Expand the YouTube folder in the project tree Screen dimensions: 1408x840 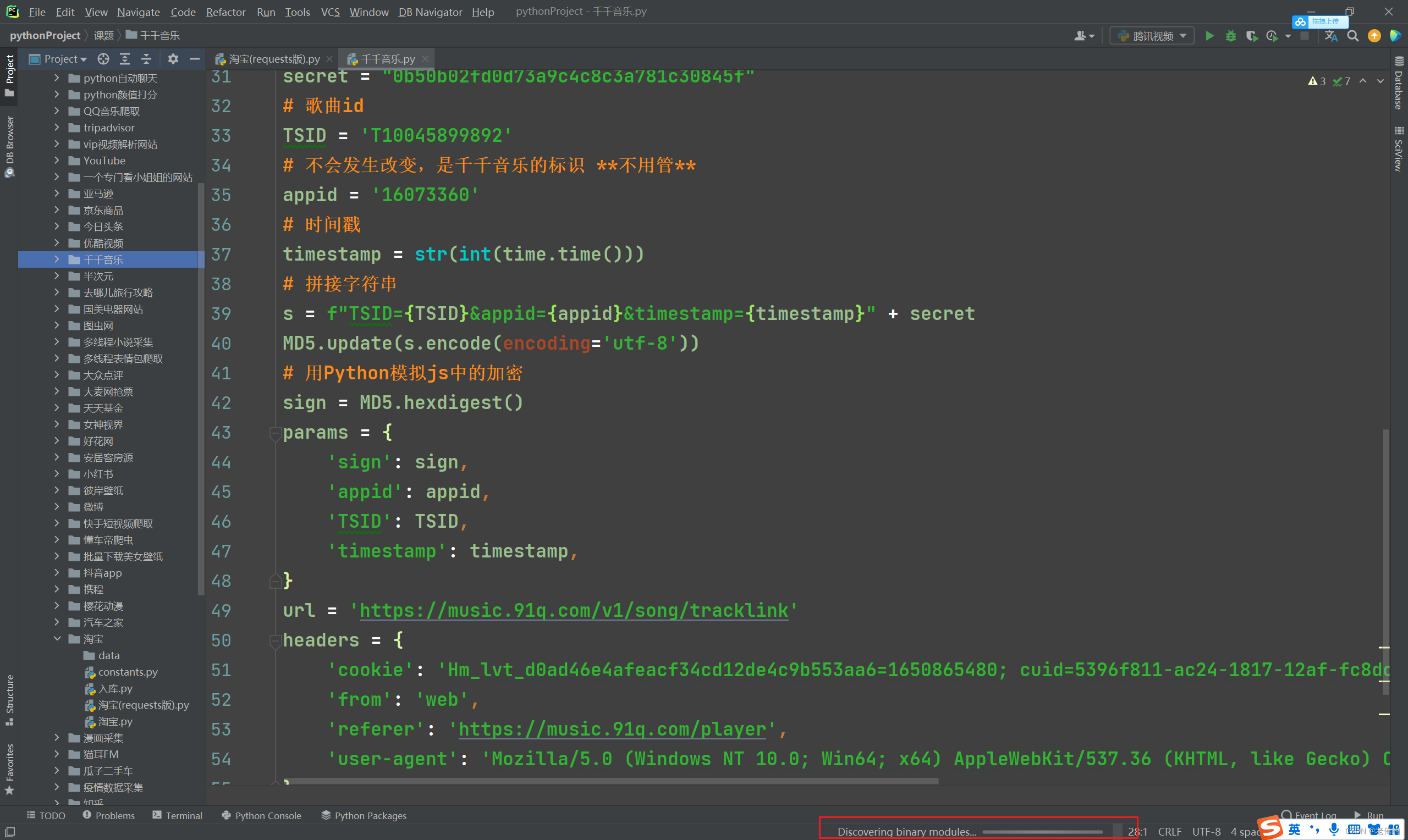pos(57,160)
